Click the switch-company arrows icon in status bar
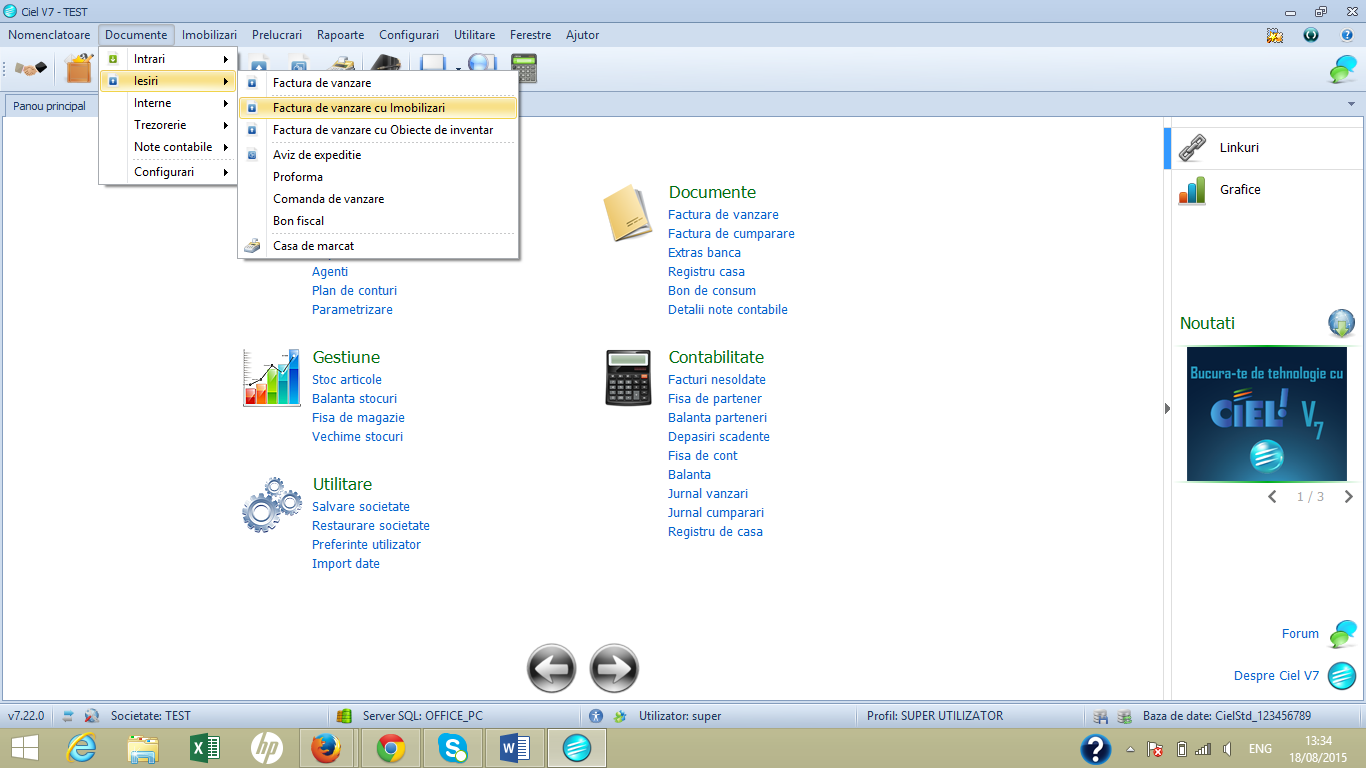 point(68,716)
